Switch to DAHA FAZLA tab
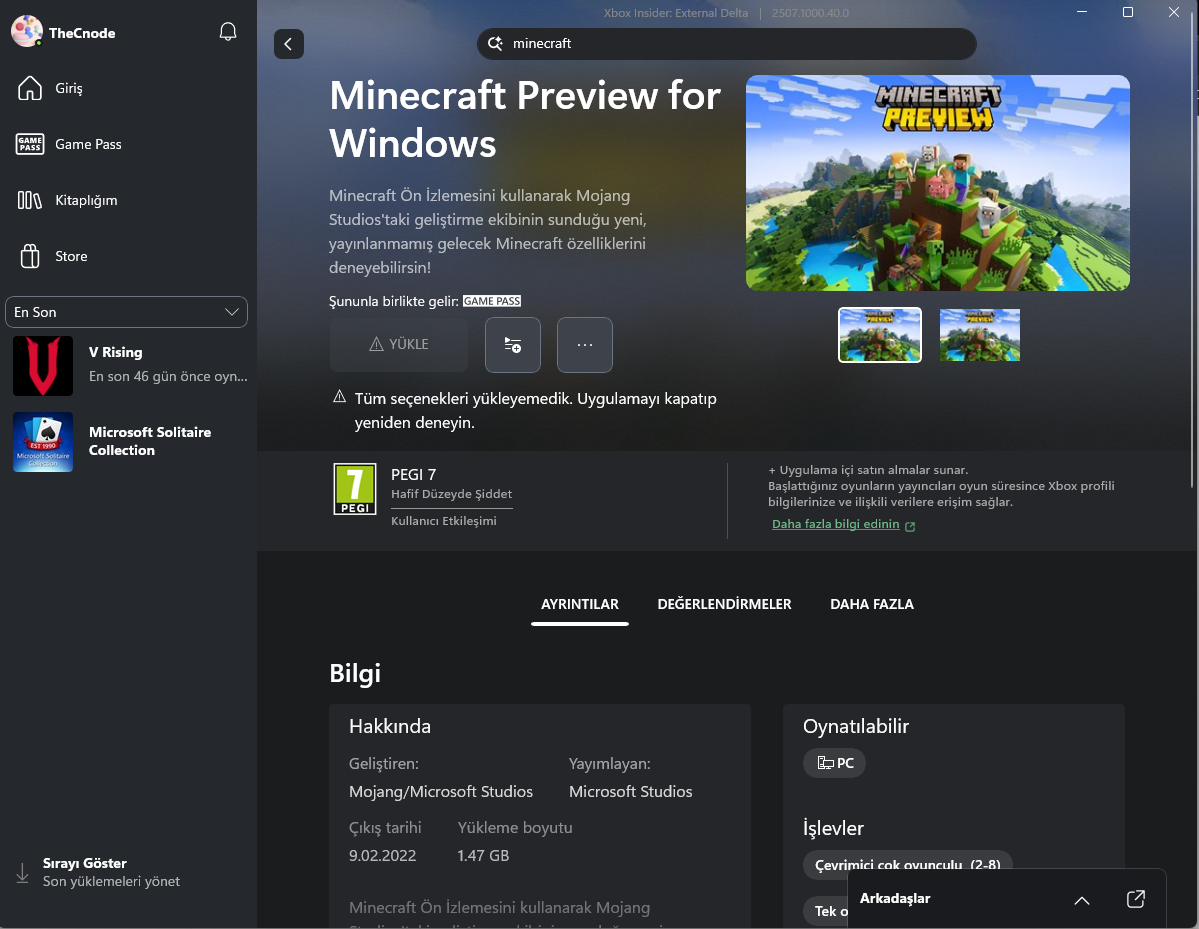Image resolution: width=1199 pixels, height=929 pixels. click(872, 604)
